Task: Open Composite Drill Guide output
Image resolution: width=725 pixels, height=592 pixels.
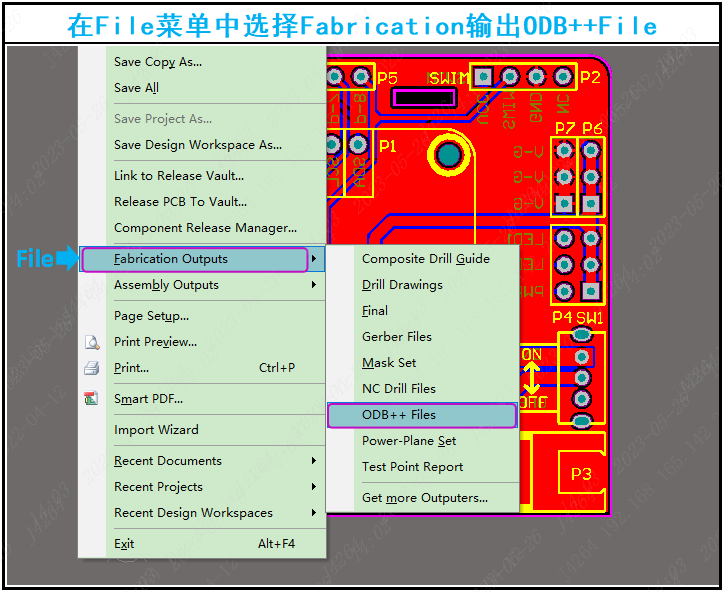Action: [425, 259]
